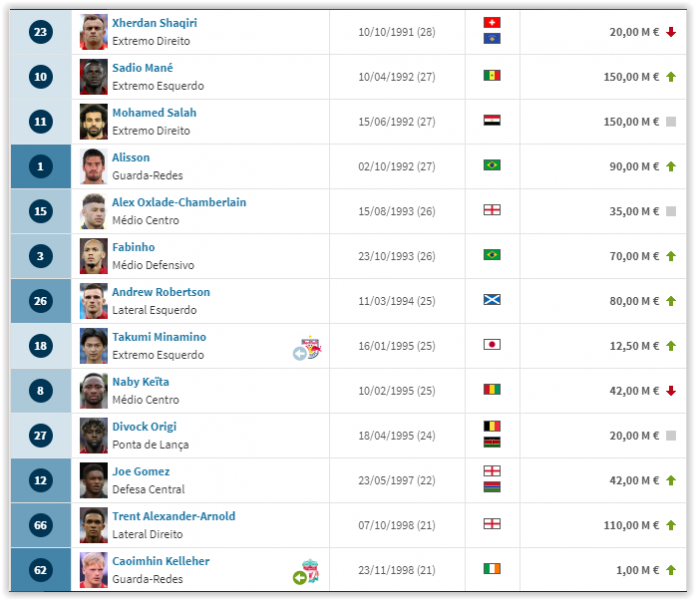Click the Liverpool crest beside Kelleher
This screenshot has height=600, width=695.
pos(311,571)
